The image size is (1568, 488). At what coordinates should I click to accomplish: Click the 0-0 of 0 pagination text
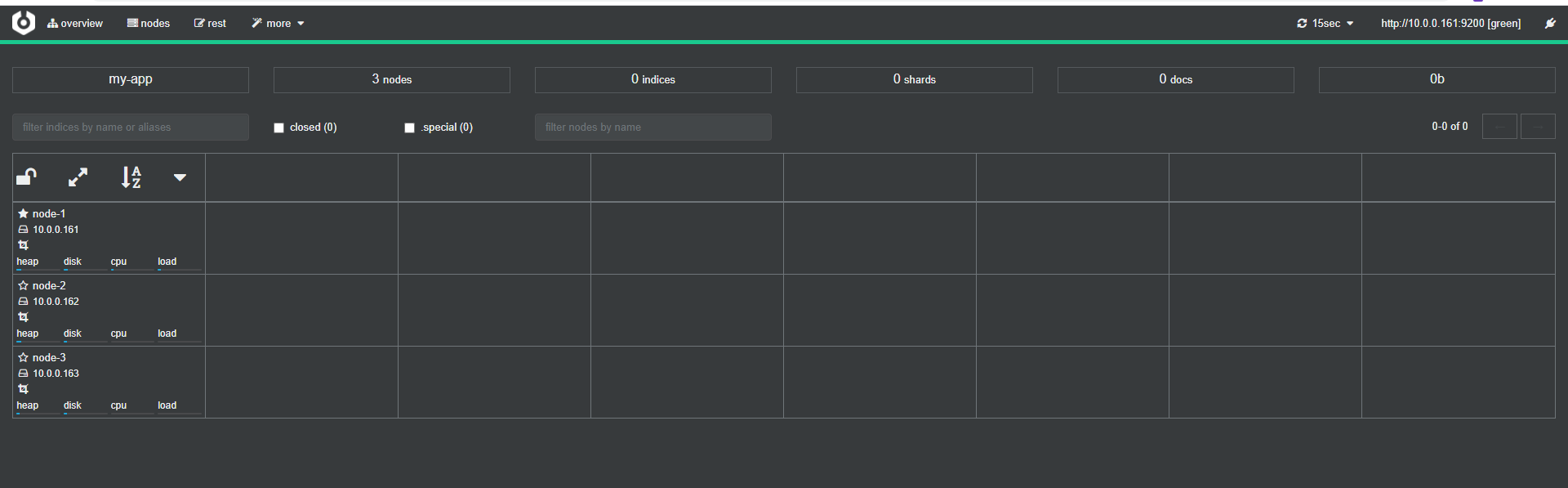[1450, 127]
